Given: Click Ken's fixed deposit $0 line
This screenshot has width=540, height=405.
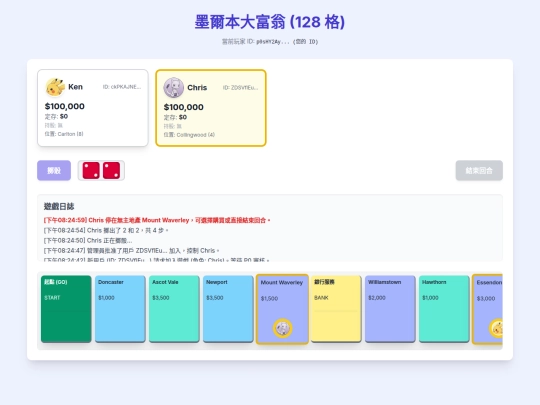Looking at the screenshot, I should (56, 116).
